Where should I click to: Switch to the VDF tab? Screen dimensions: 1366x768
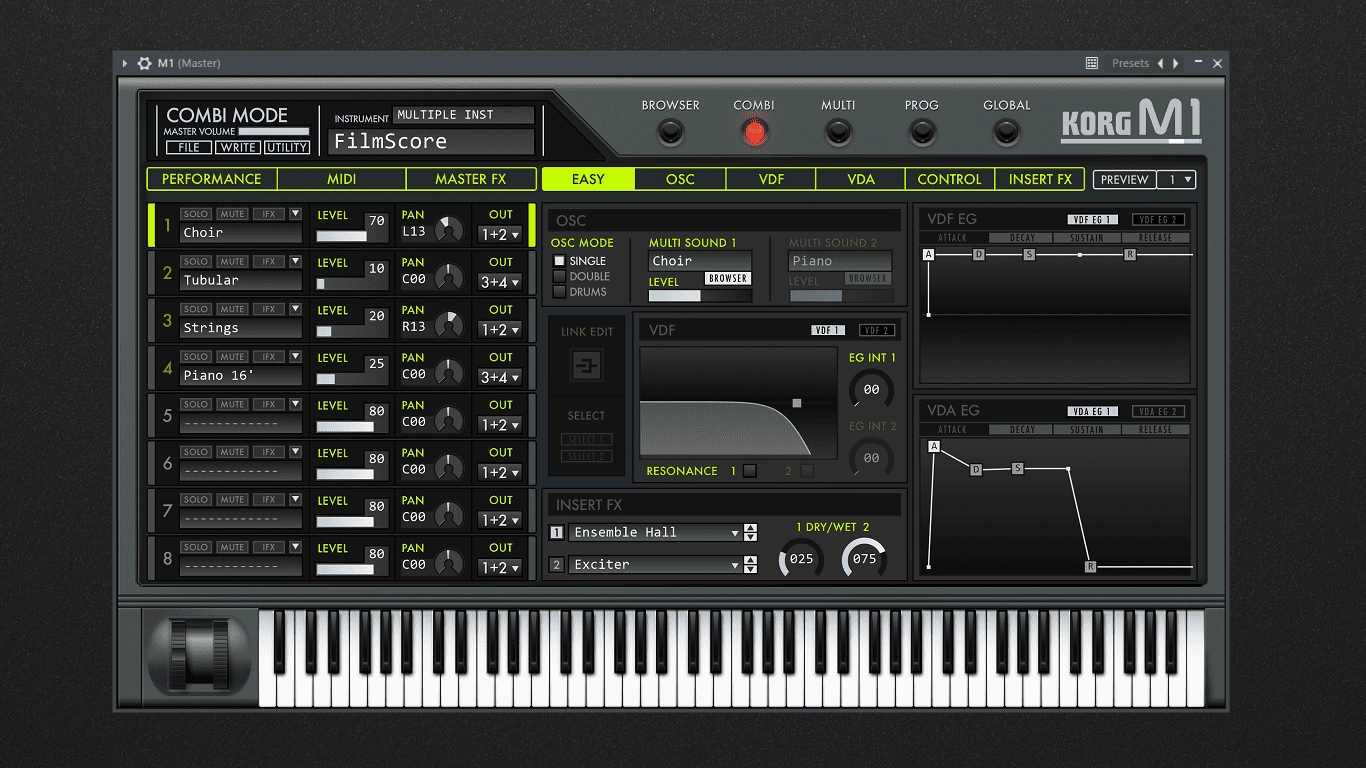(x=771, y=179)
